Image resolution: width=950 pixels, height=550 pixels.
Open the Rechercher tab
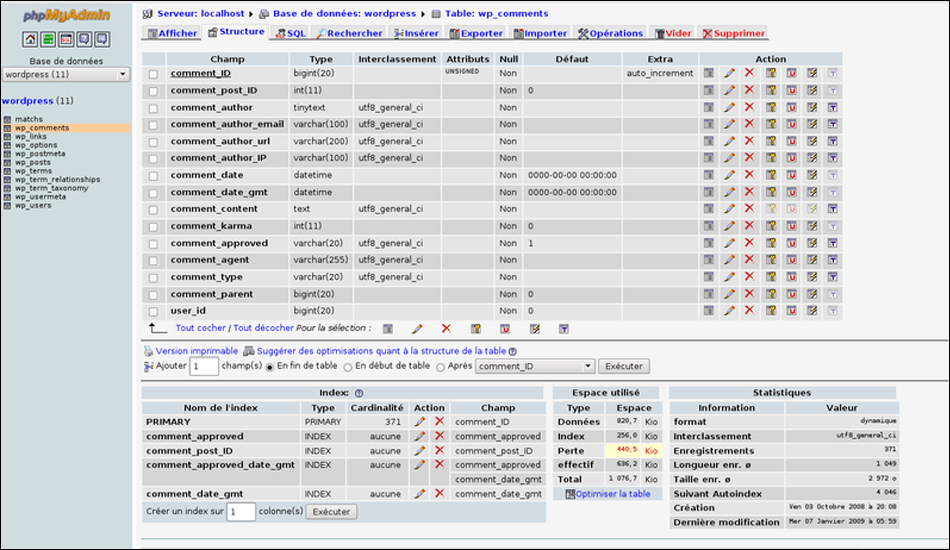click(x=350, y=33)
